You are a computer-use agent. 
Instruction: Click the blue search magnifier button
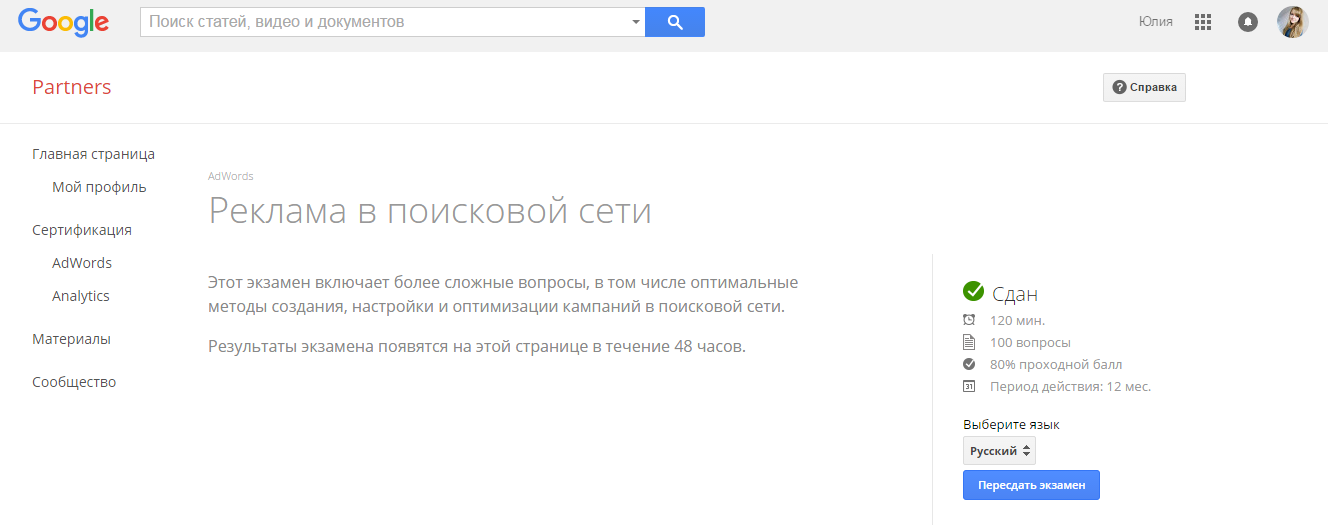click(x=675, y=22)
